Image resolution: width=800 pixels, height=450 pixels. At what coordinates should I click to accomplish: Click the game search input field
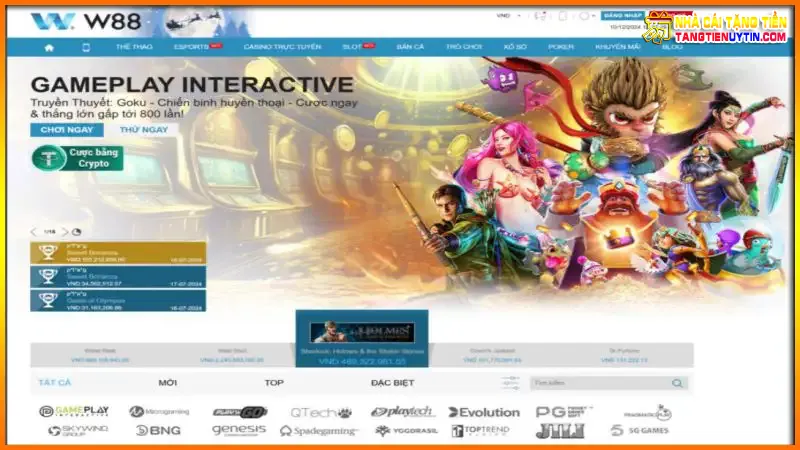tap(601, 383)
